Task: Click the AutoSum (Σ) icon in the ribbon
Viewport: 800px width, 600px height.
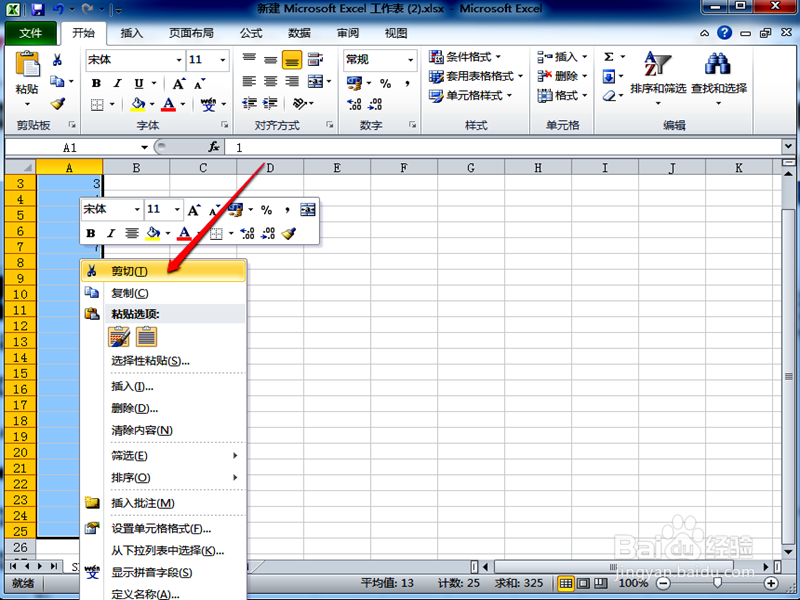Action: 609,57
